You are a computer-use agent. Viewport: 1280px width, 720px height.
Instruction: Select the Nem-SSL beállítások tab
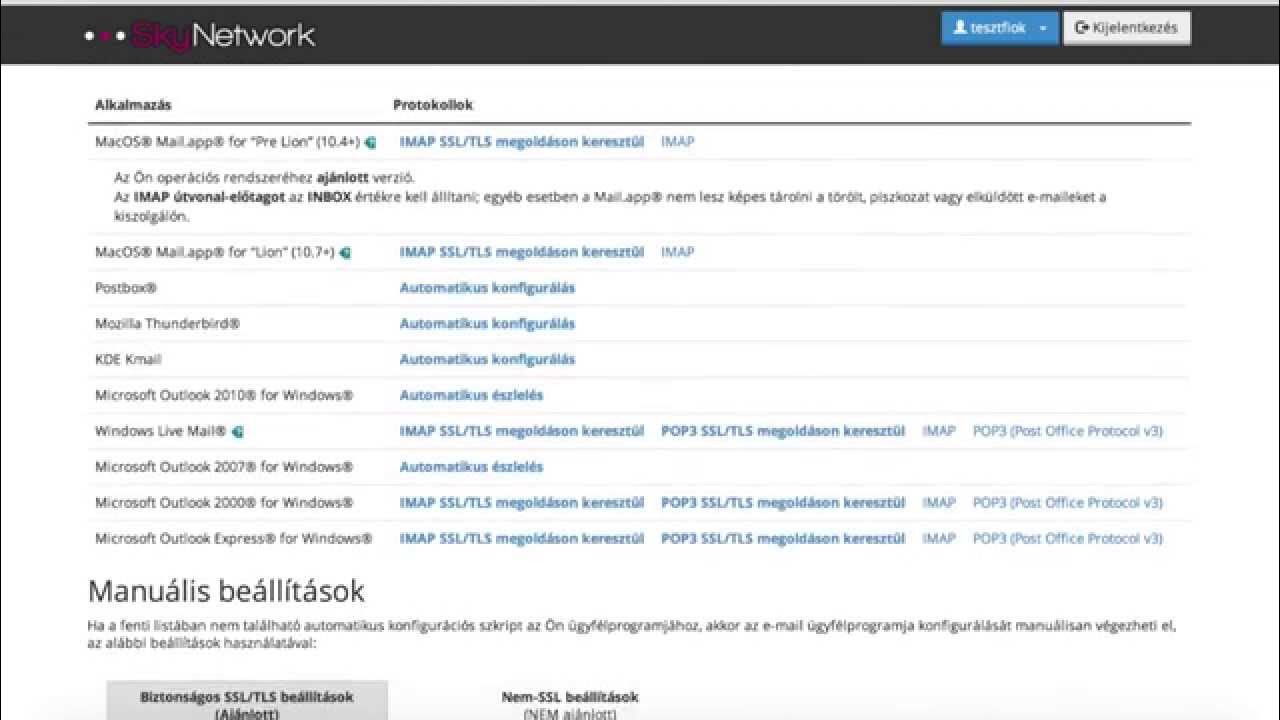click(x=570, y=704)
